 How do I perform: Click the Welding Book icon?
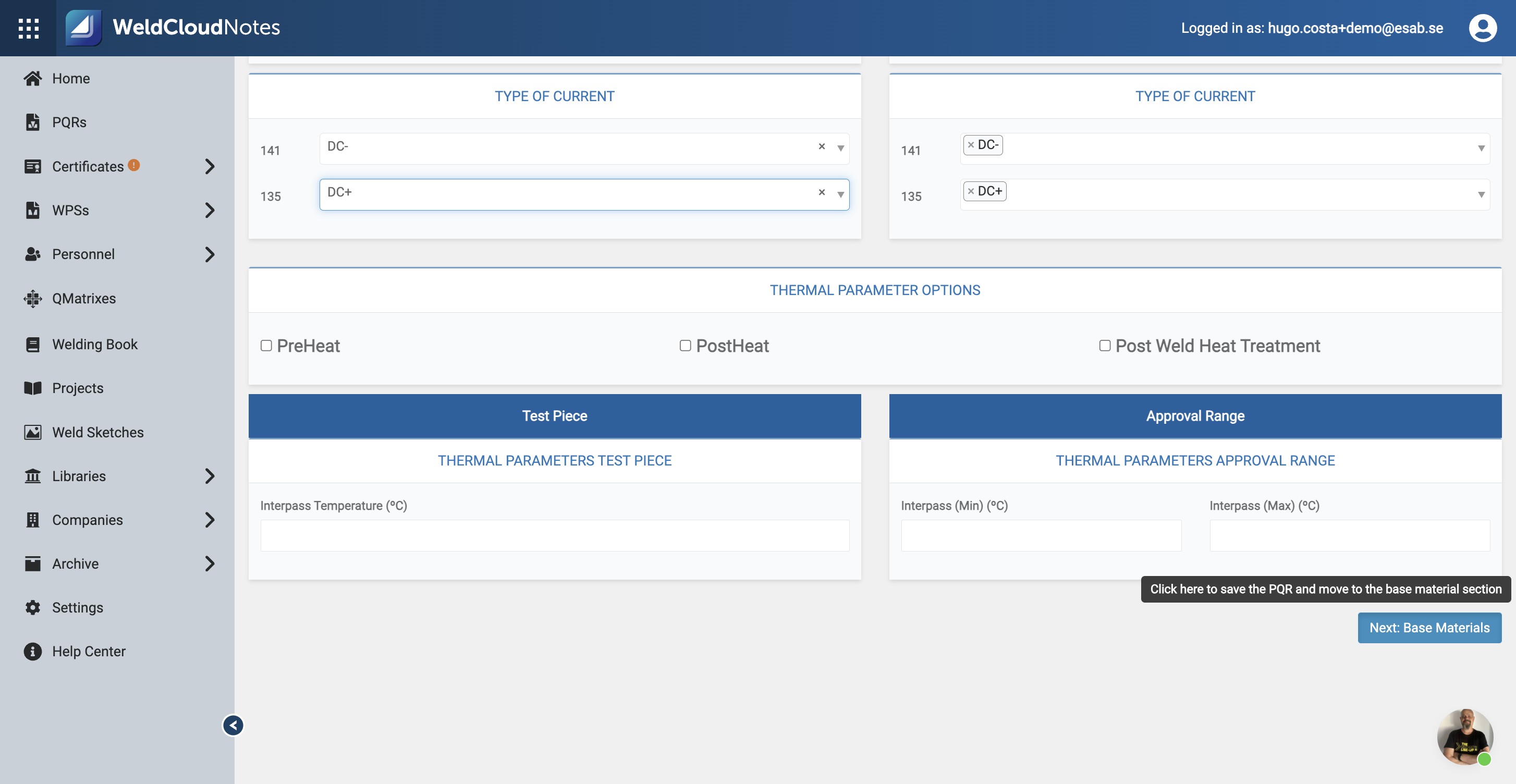(33, 345)
